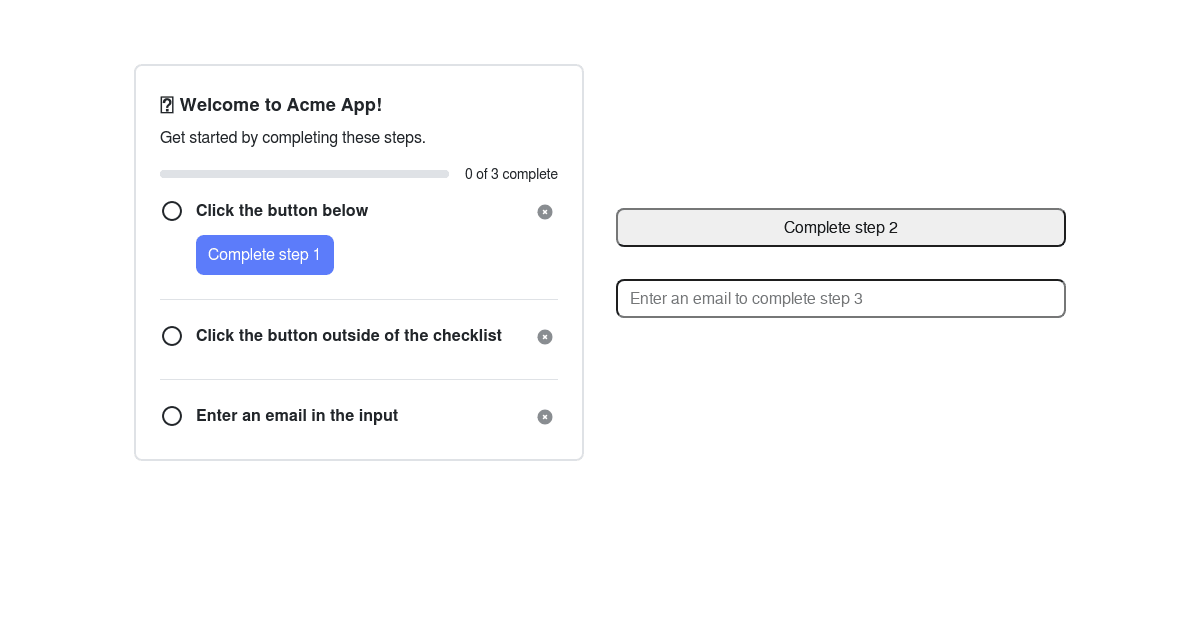Image resolution: width=1200 pixels, height=630 pixels.
Task: Toggle the circle for "Enter an email in the input"
Action: point(171,416)
